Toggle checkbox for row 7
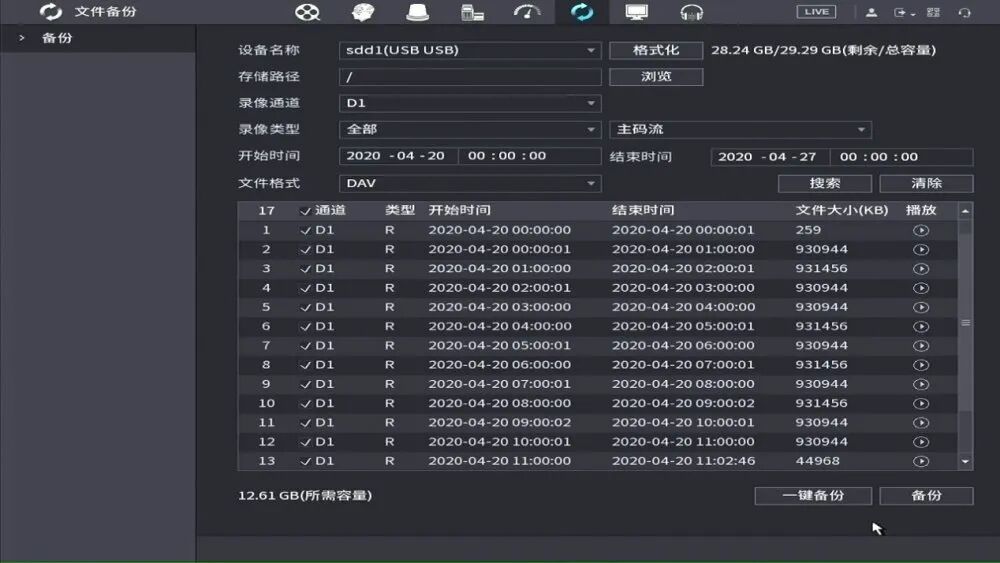This screenshot has height=563, width=1000. pyautogui.click(x=305, y=346)
